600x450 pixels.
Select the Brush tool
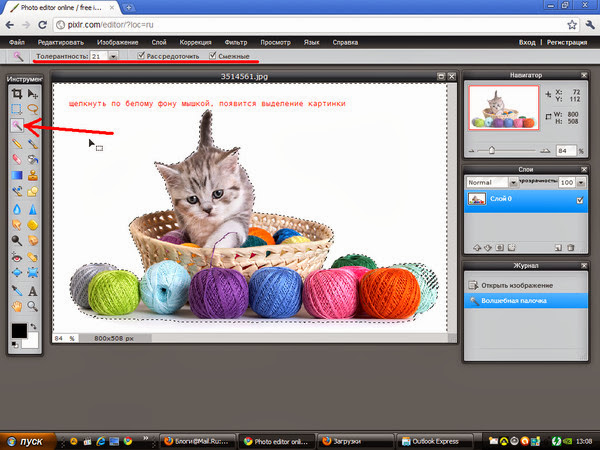pos(33,143)
